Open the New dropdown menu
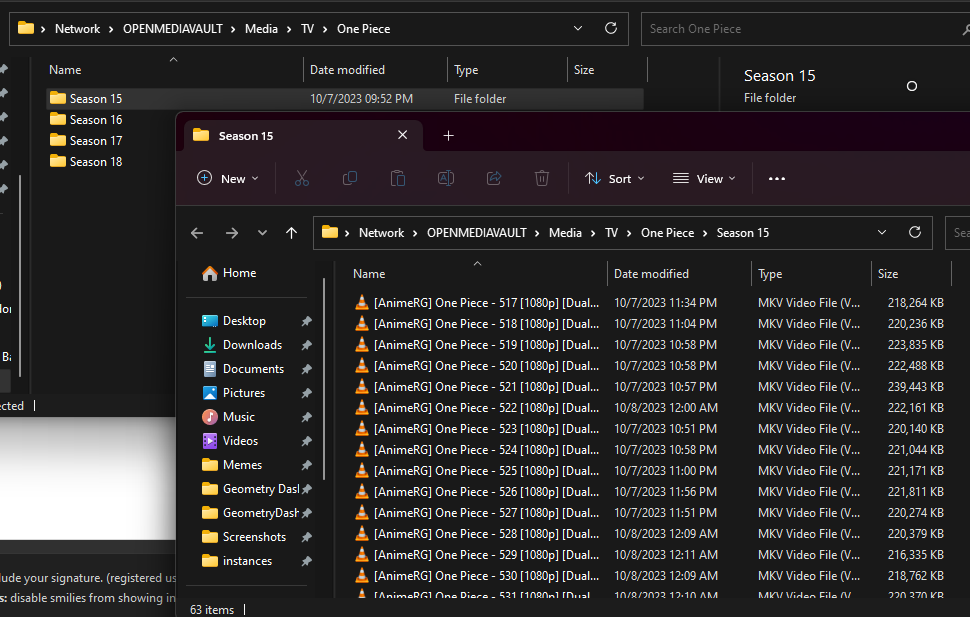970x617 pixels. tap(228, 178)
